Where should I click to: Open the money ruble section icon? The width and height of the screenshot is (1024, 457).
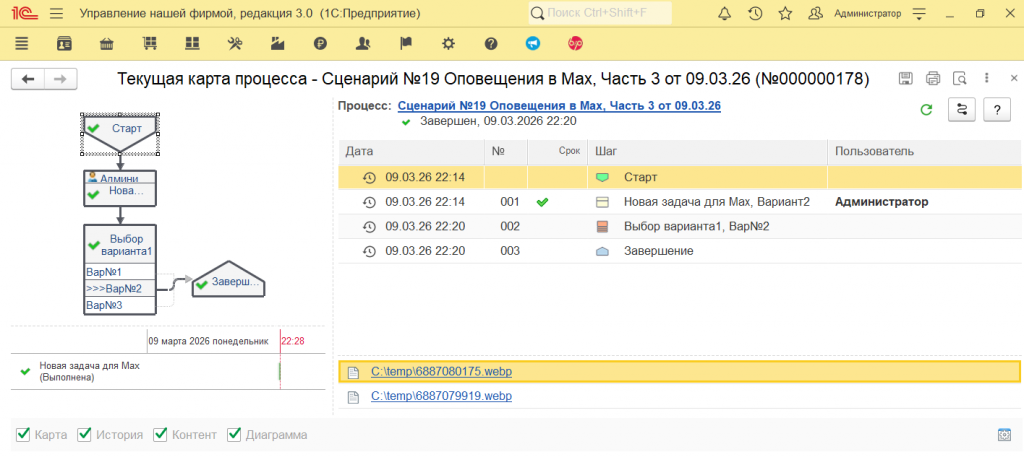point(320,44)
